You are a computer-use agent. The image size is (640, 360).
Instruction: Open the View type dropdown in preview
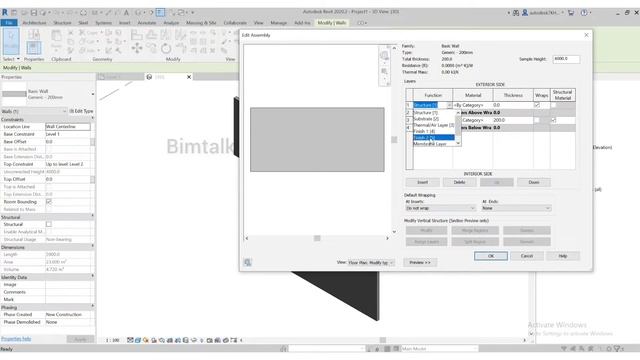pyautogui.click(x=371, y=262)
